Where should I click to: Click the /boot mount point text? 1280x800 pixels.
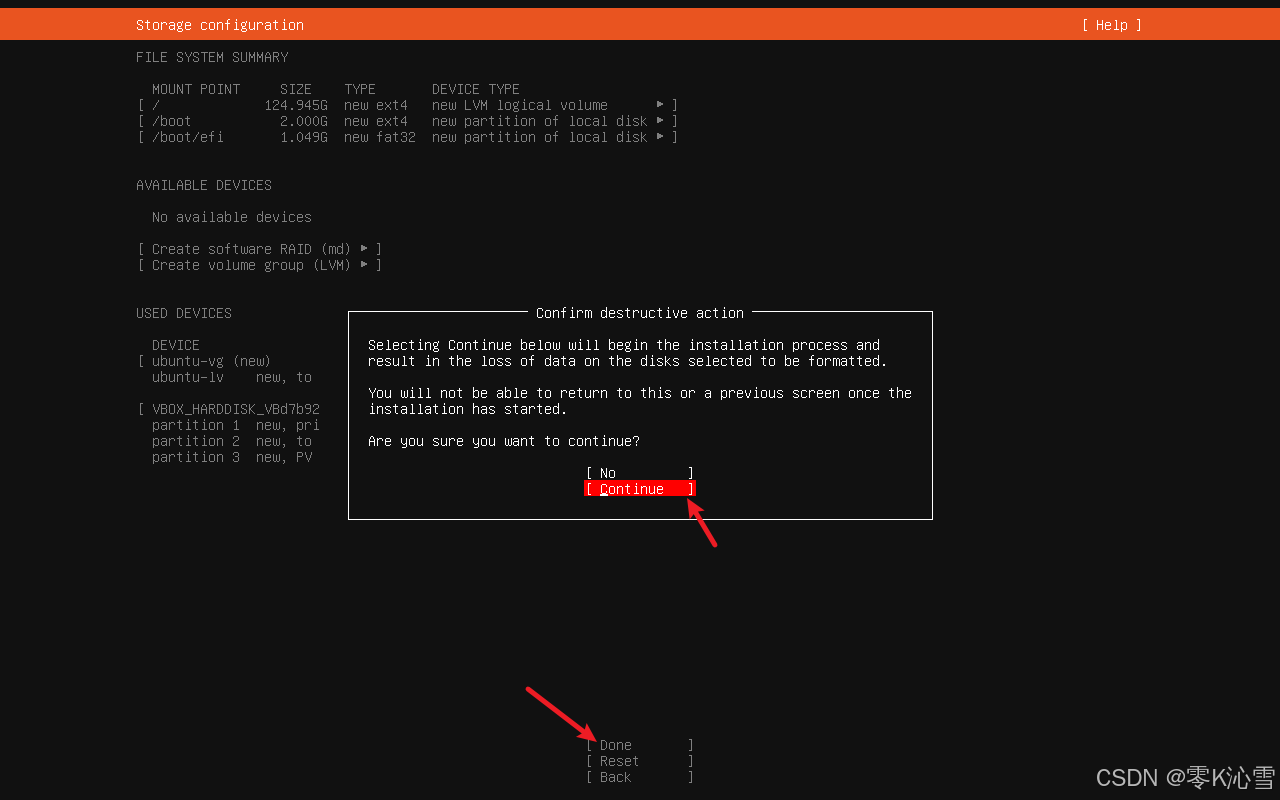coord(172,121)
